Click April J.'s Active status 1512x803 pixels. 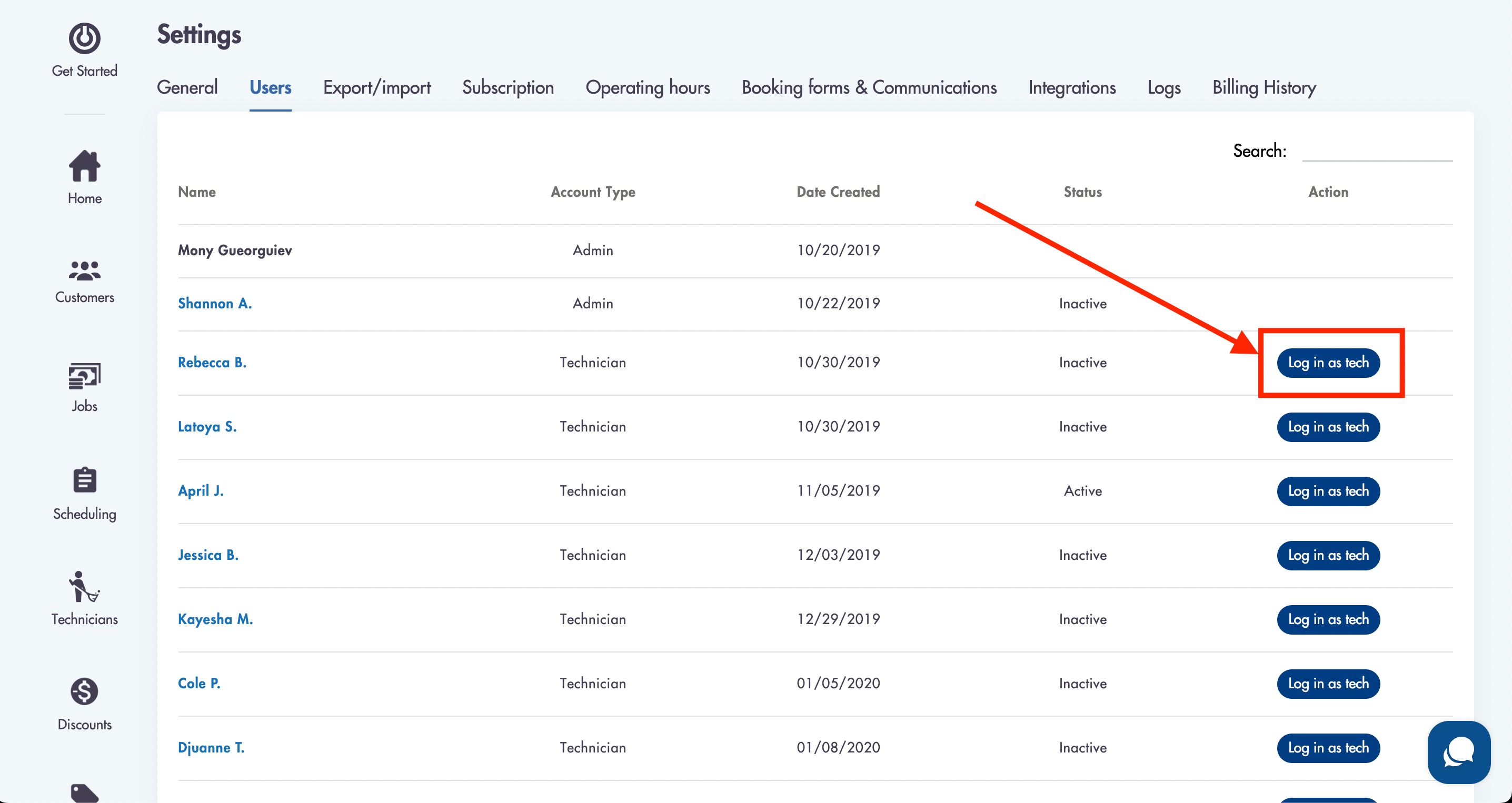click(x=1082, y=490)
